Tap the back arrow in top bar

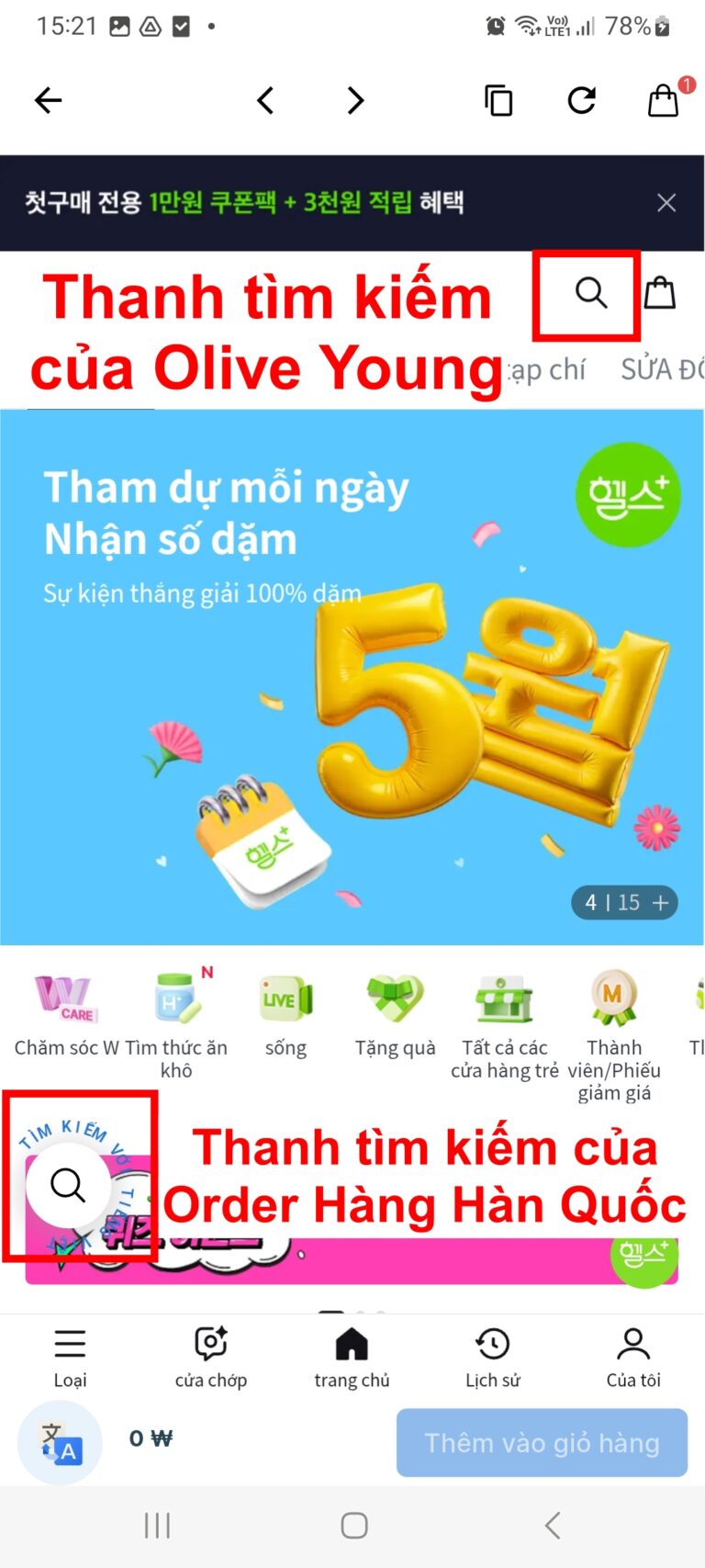(x=48, y=100)
